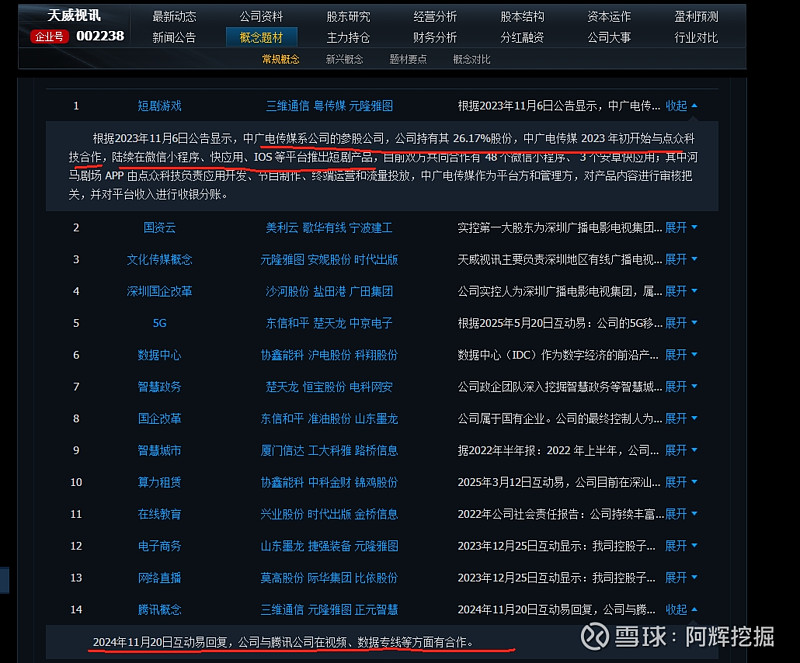The width and height of the screenshot is (800, 663).
Task: Open the 粤传媒 stock link
Action: 329,106
